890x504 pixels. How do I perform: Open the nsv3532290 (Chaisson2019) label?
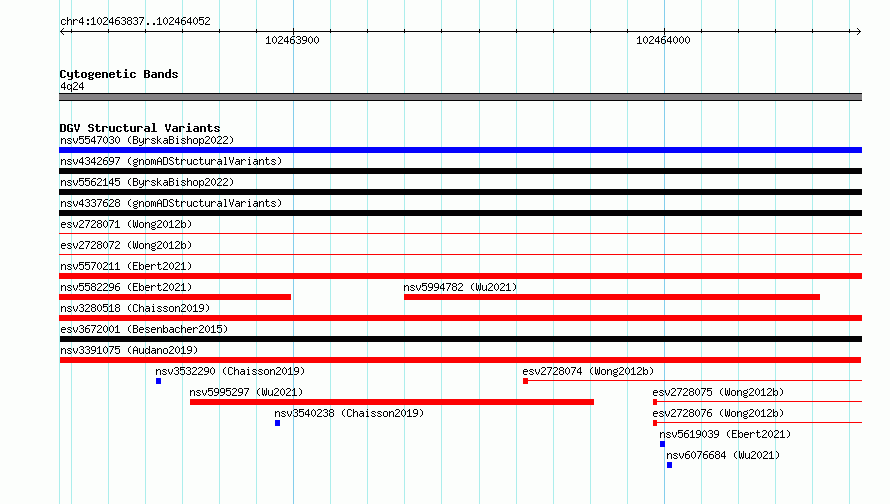tap(230, 371)
